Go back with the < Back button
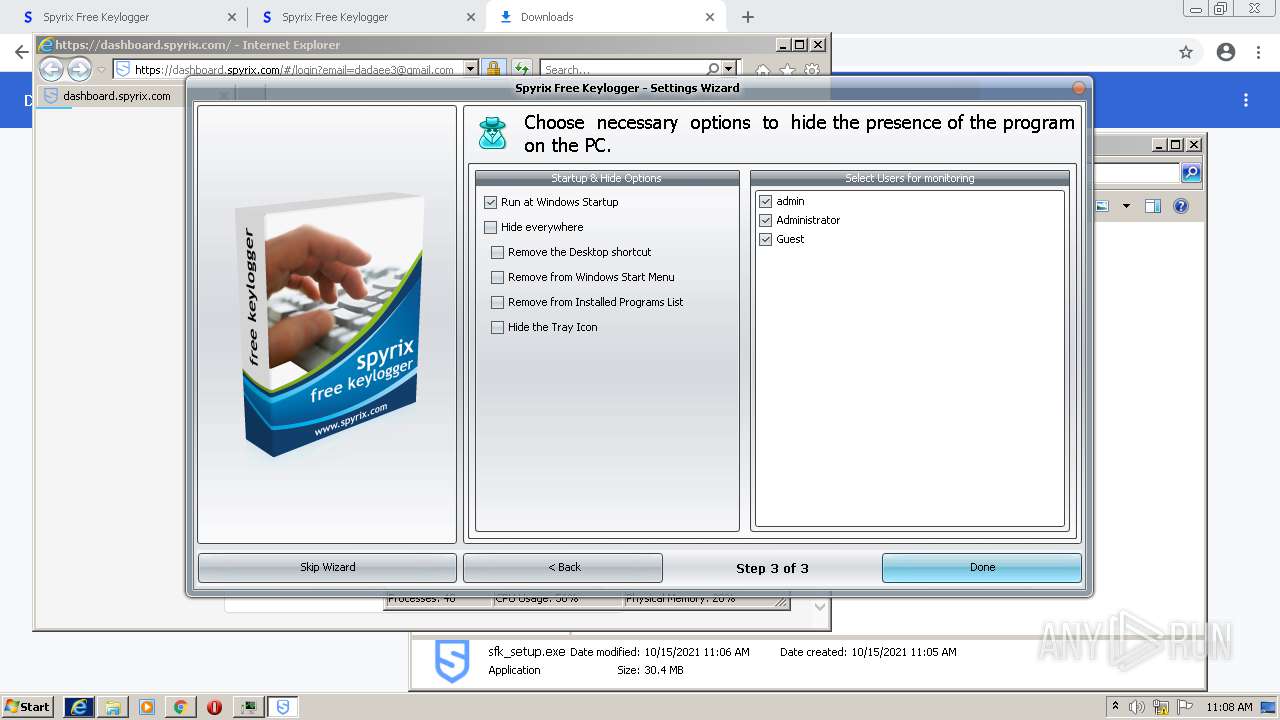 point(563,567)
